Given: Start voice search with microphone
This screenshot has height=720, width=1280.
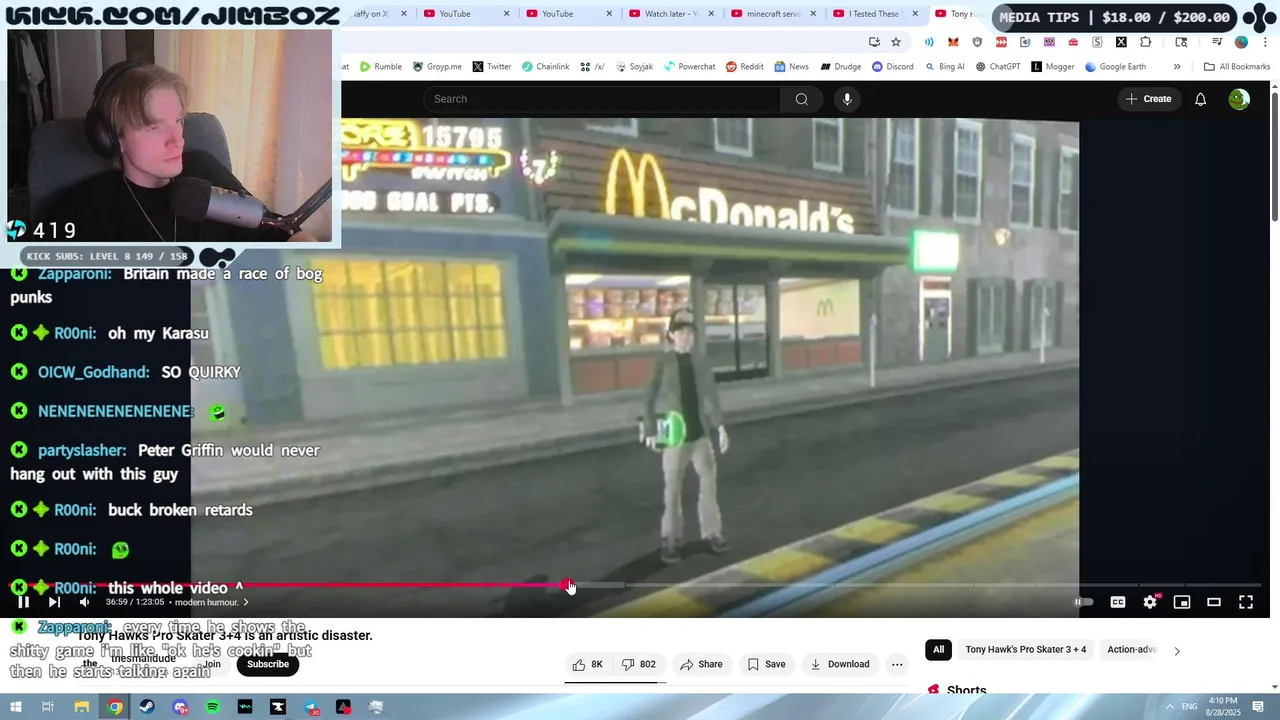Looking at the screenshot, I should pyautogui.click(x=847, y=99).
